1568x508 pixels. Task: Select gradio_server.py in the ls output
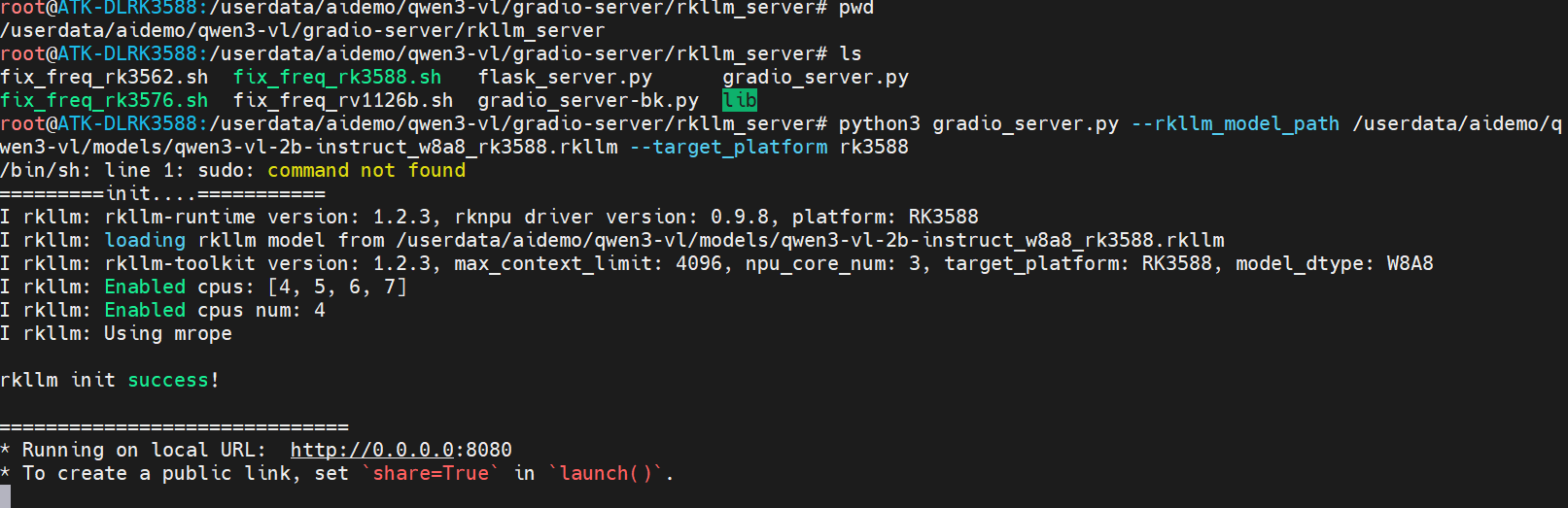pyautogui.click(x=816, y=77)
